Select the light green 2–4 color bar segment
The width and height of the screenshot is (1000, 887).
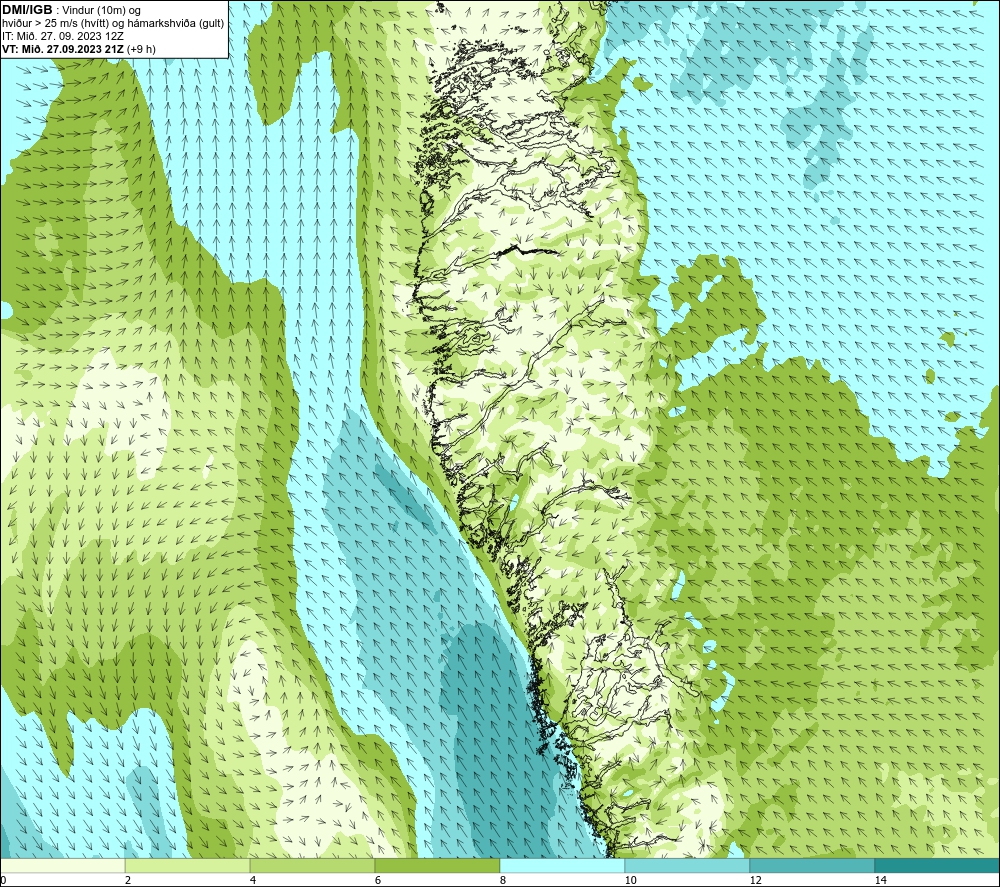tap(188, 866)
